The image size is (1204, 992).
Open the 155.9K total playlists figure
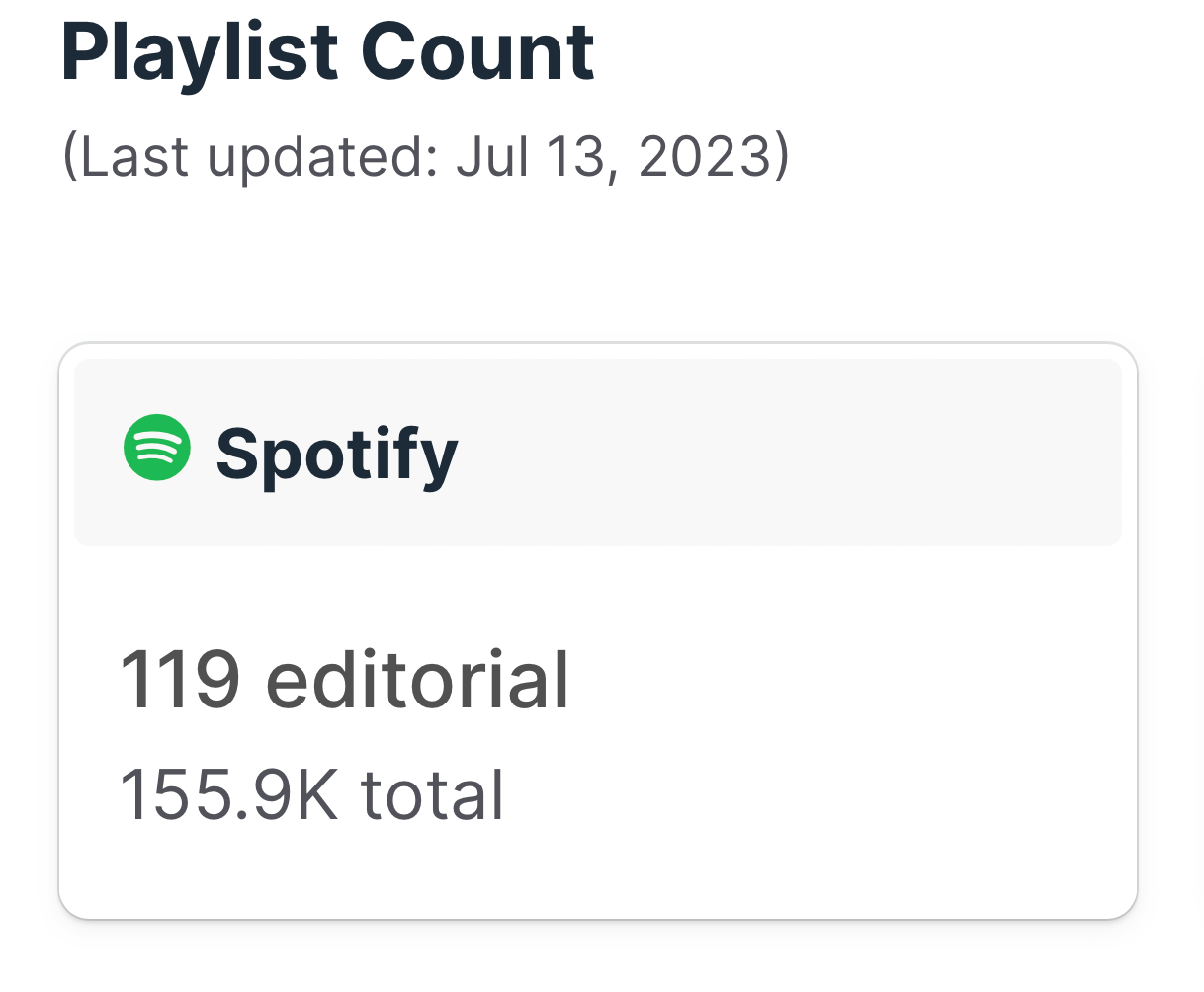click(x=312, y=795)
